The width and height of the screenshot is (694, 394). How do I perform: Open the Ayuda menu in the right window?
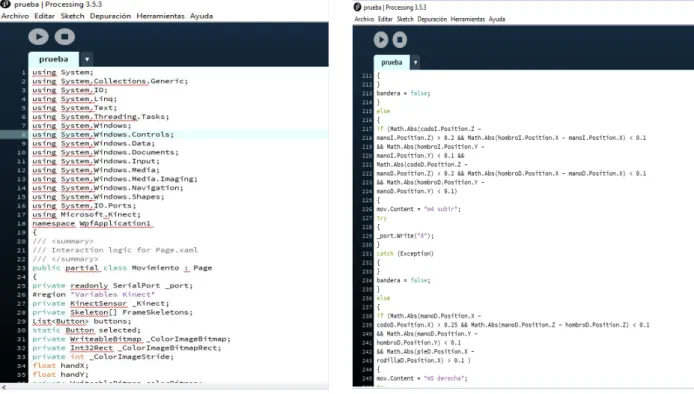coord(497,19)
